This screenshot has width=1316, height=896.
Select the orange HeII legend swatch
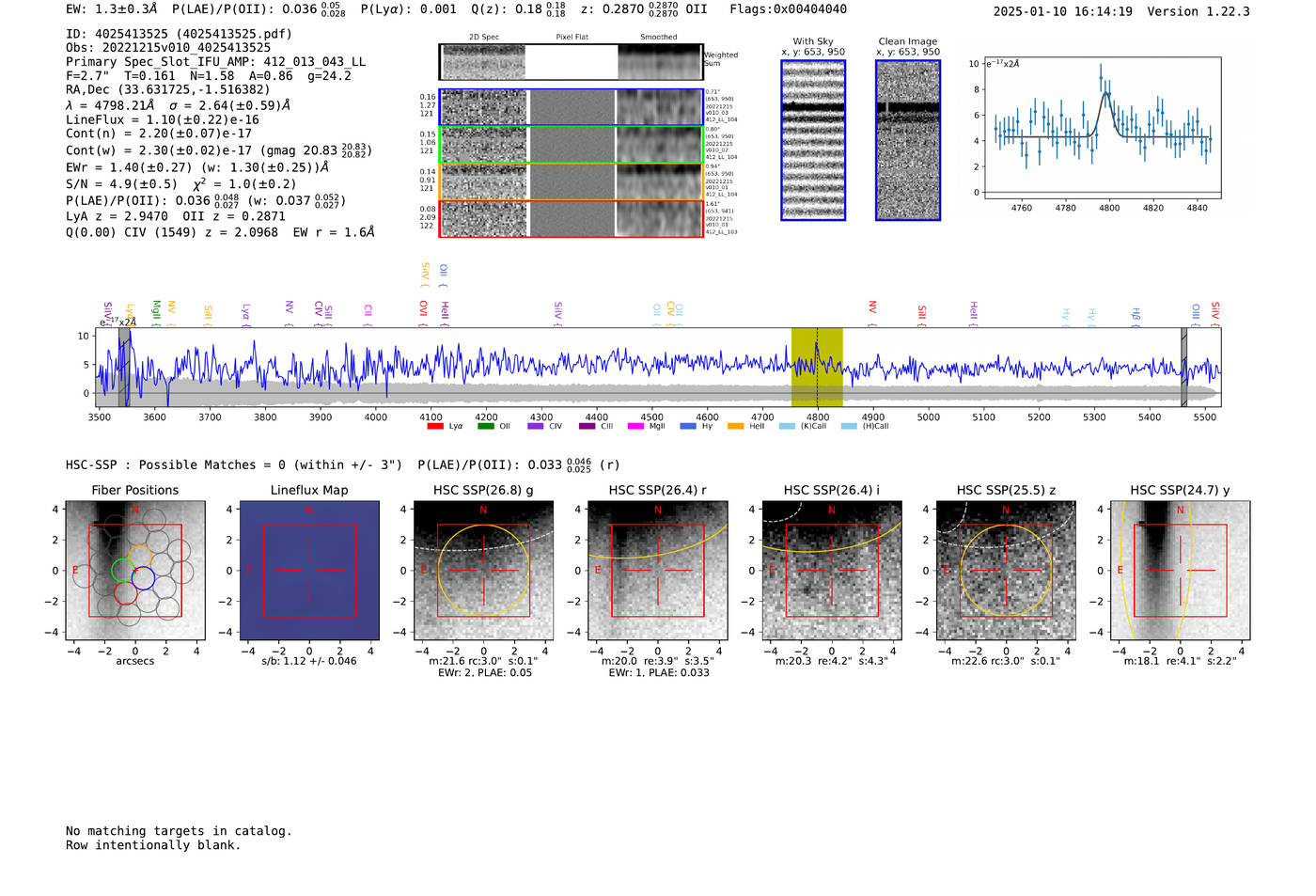[735, 426]
